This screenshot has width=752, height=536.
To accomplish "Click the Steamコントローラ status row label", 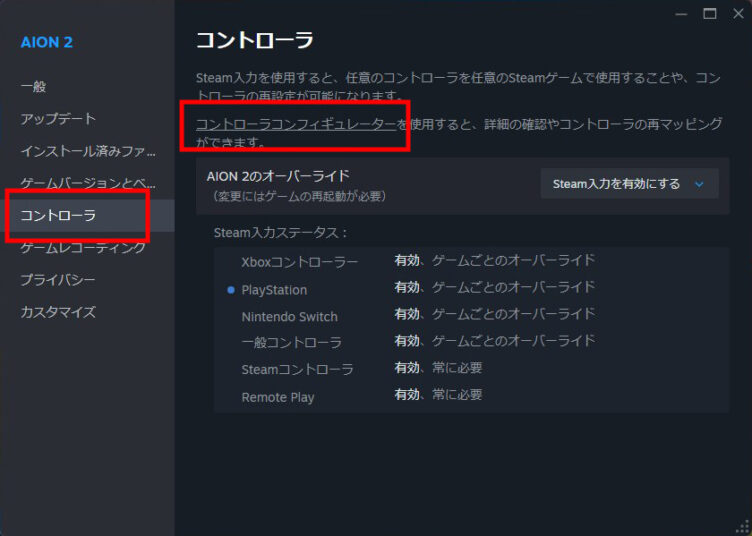I will coord(297,370).
